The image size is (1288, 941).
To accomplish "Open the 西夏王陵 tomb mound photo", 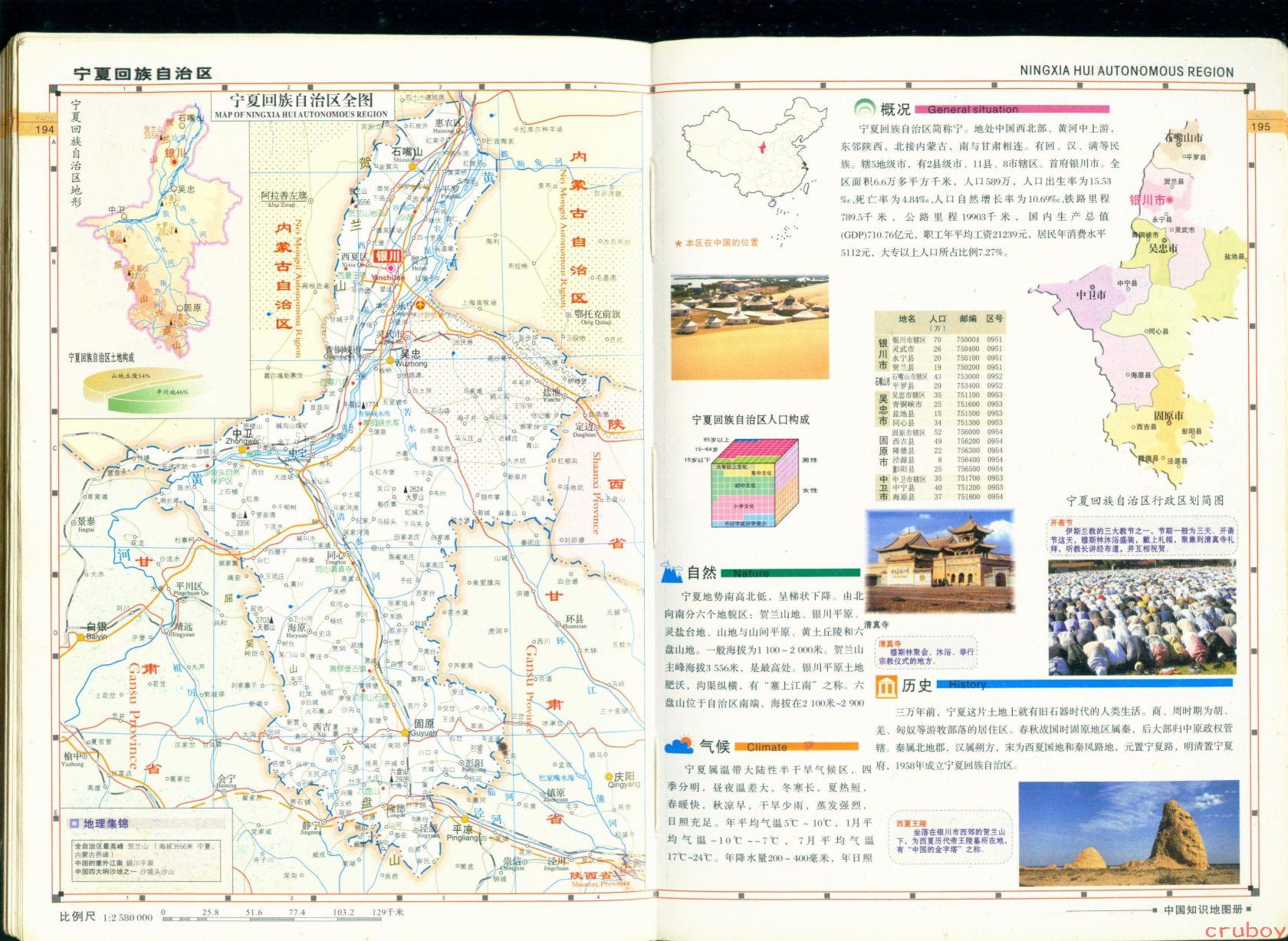I will click(1129, 833).
